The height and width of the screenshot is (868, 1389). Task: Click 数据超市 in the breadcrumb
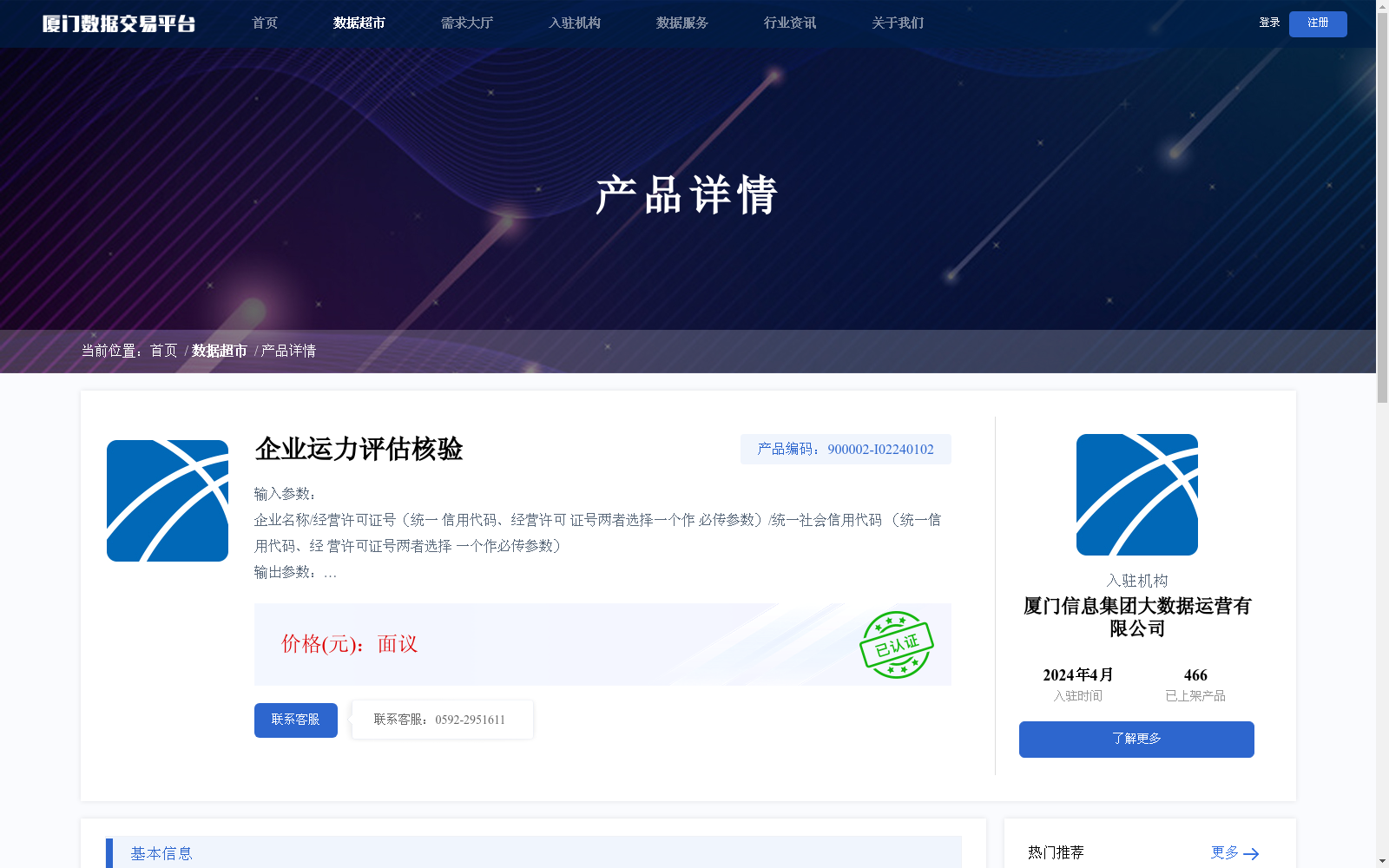[220, 351]
